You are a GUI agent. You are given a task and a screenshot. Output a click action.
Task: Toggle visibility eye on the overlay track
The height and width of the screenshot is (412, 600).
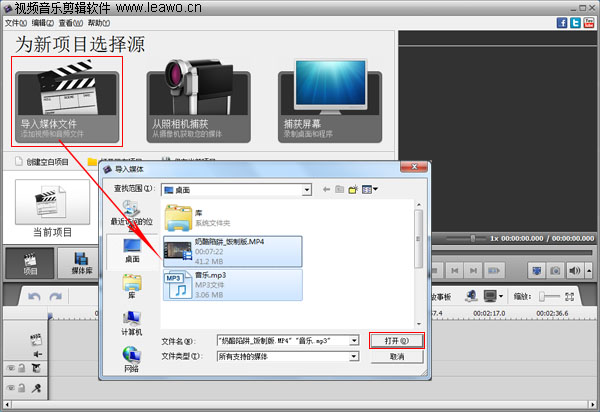(10, 368)
